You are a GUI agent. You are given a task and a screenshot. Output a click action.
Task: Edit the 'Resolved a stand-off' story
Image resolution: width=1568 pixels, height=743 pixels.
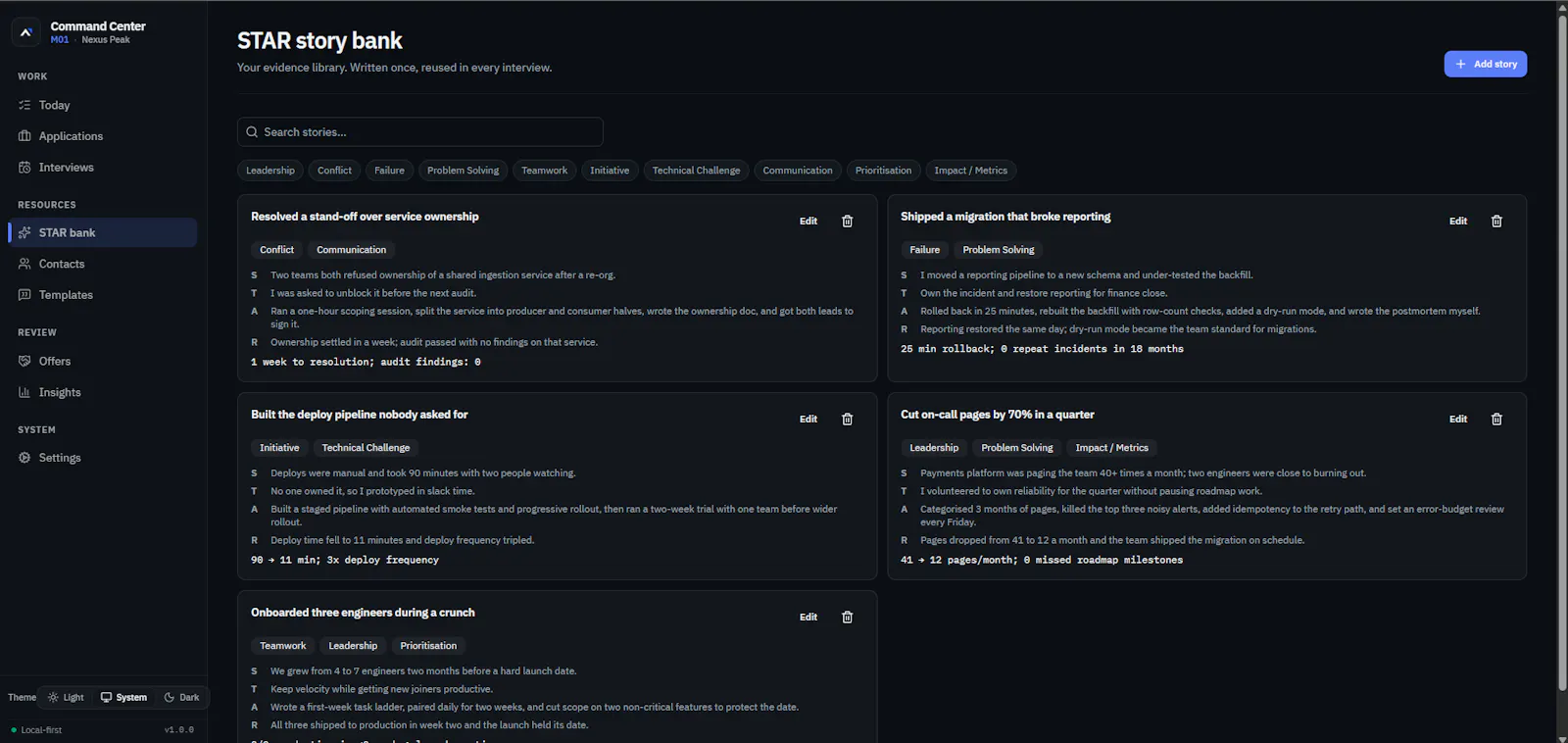808,222
